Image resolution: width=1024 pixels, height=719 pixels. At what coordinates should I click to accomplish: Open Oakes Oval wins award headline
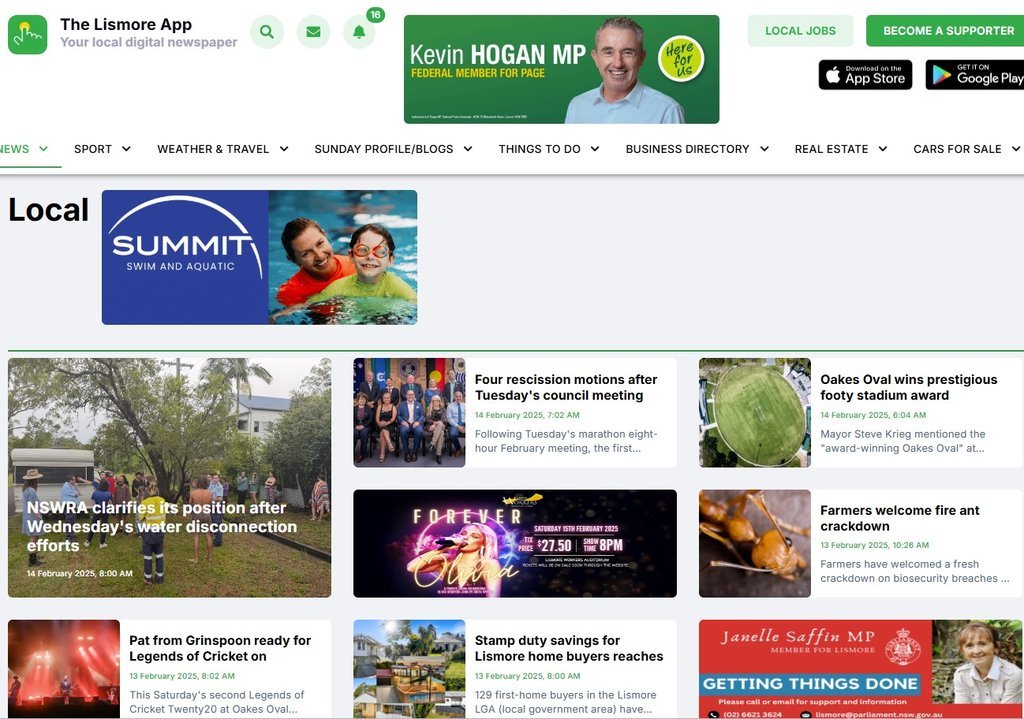point(908,387)
